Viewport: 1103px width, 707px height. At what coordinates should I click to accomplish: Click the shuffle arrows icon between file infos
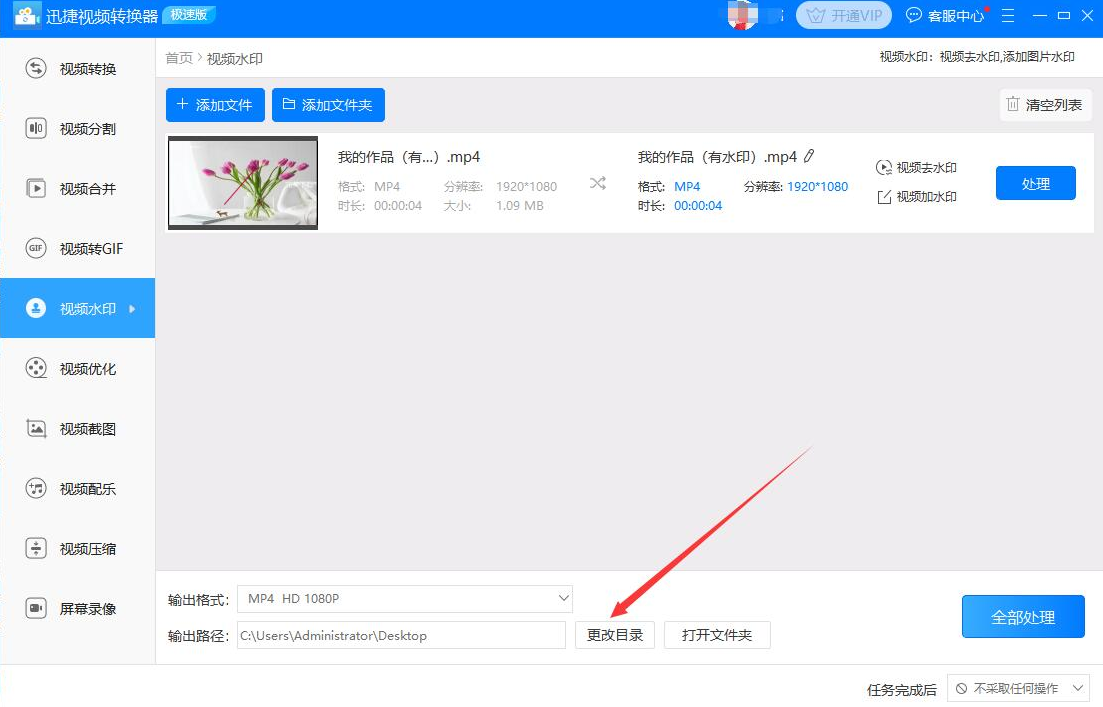598,184
